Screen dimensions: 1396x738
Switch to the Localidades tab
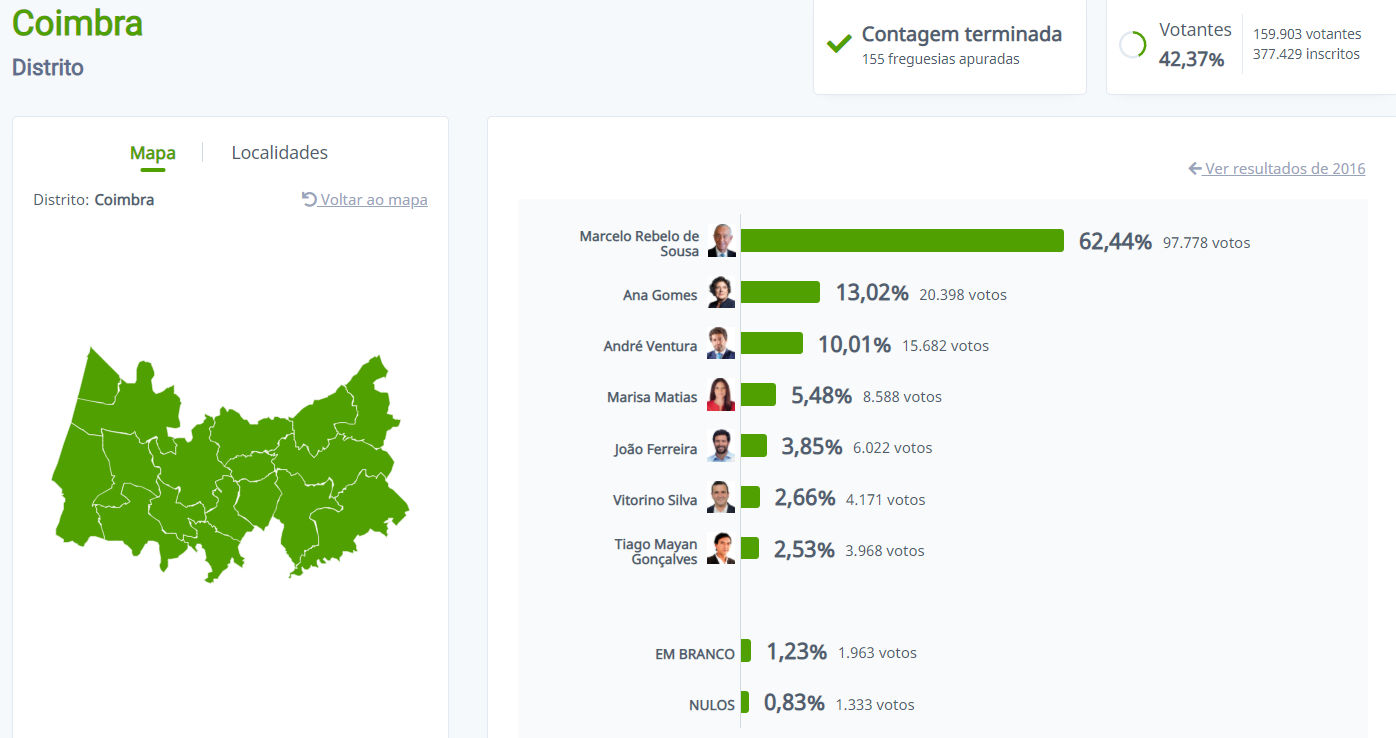click(x=280, y=153)
